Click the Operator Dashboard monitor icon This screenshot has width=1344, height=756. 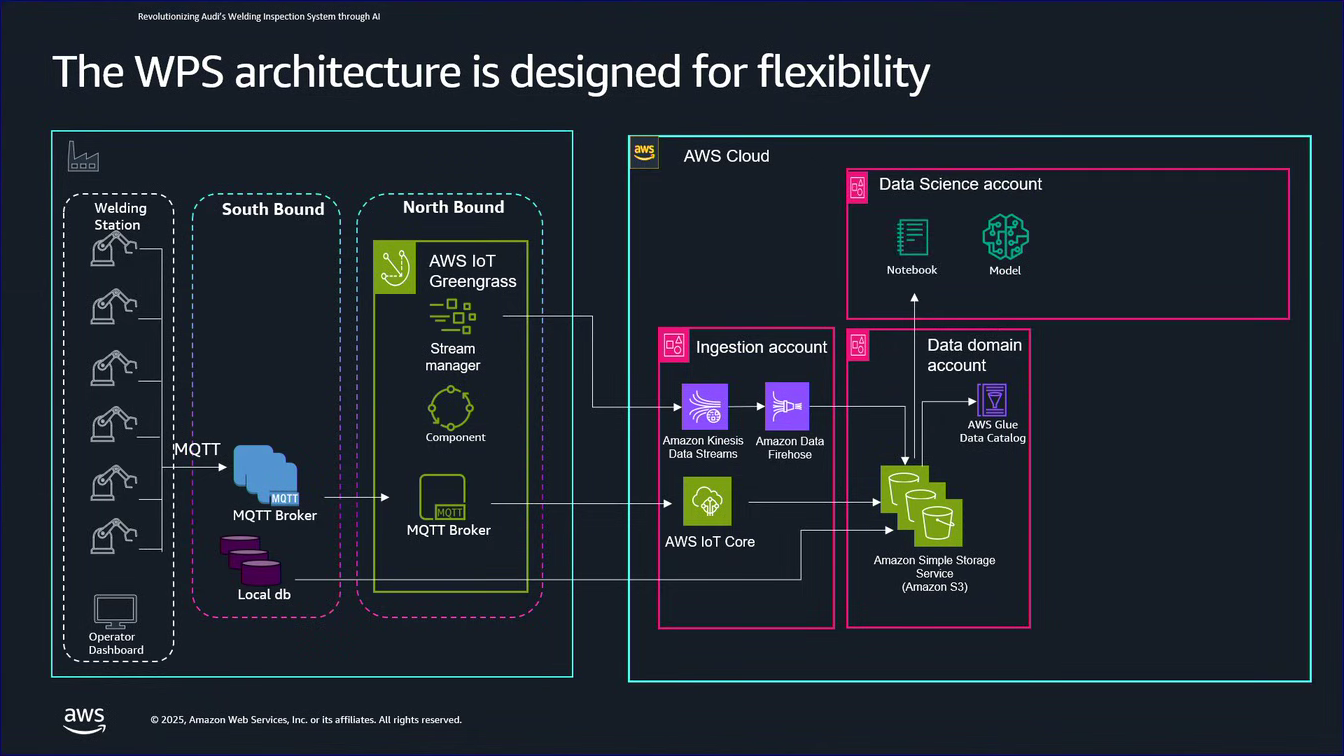pyautogui.click(x=115, y=611)
